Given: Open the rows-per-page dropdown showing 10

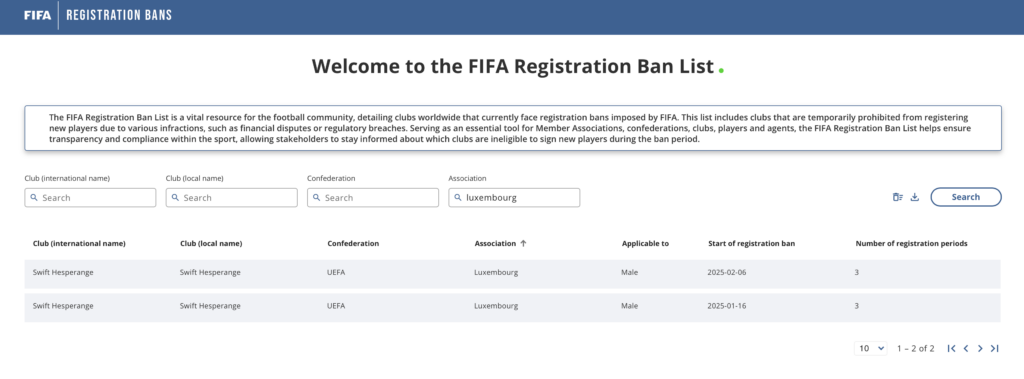Looking at the screenshot, I should pos(871,348).
